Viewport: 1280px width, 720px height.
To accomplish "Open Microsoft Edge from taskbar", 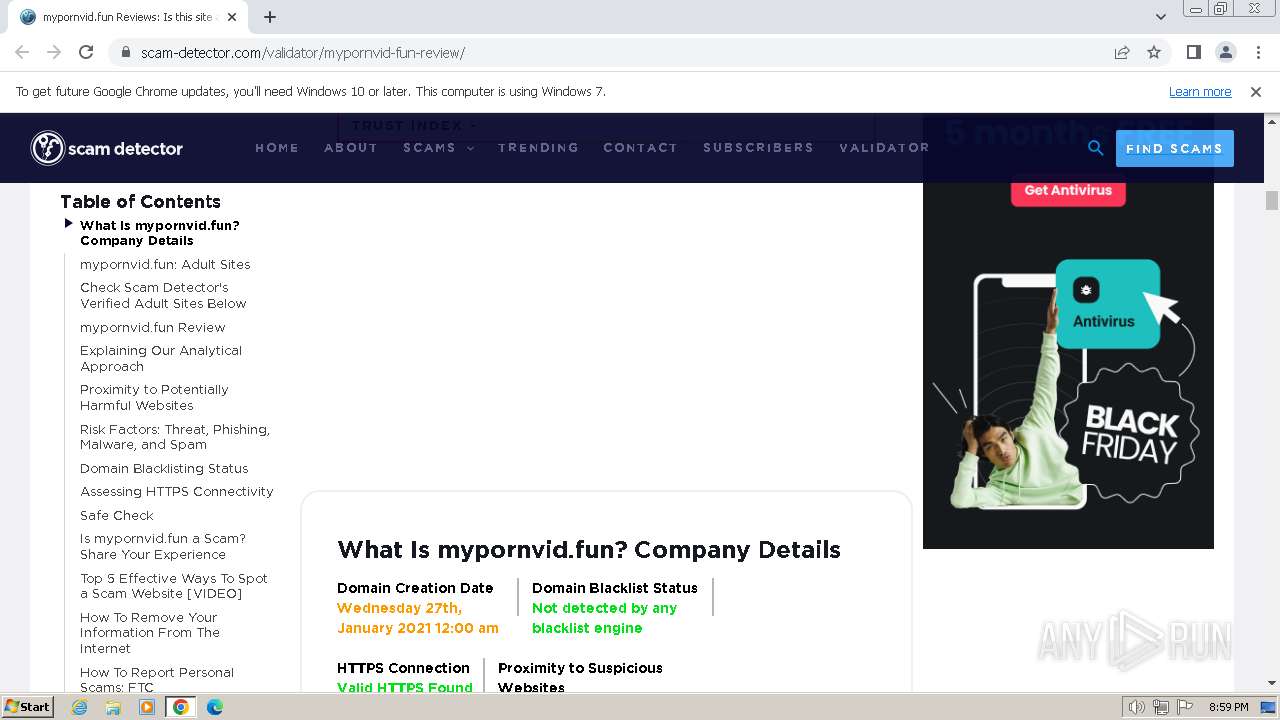I will pos(214,707).
